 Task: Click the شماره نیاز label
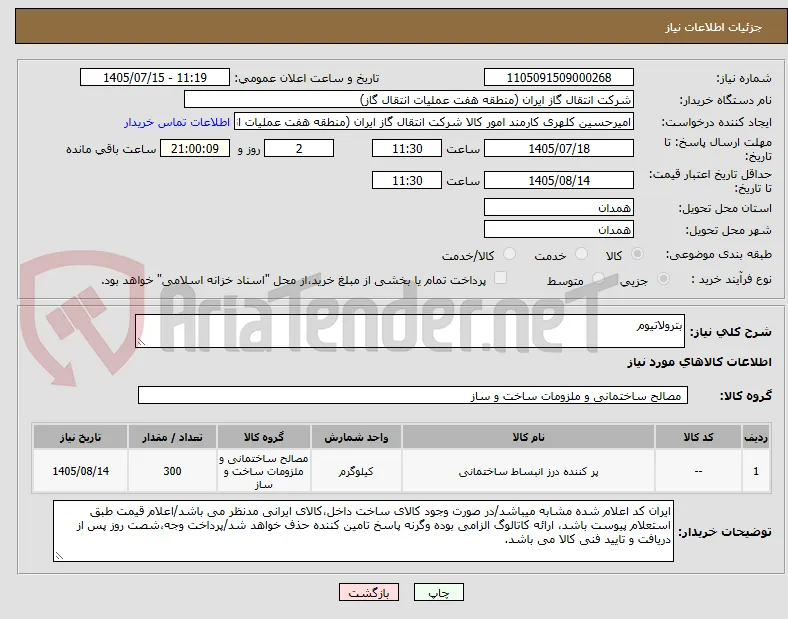(x=744, y=78)
